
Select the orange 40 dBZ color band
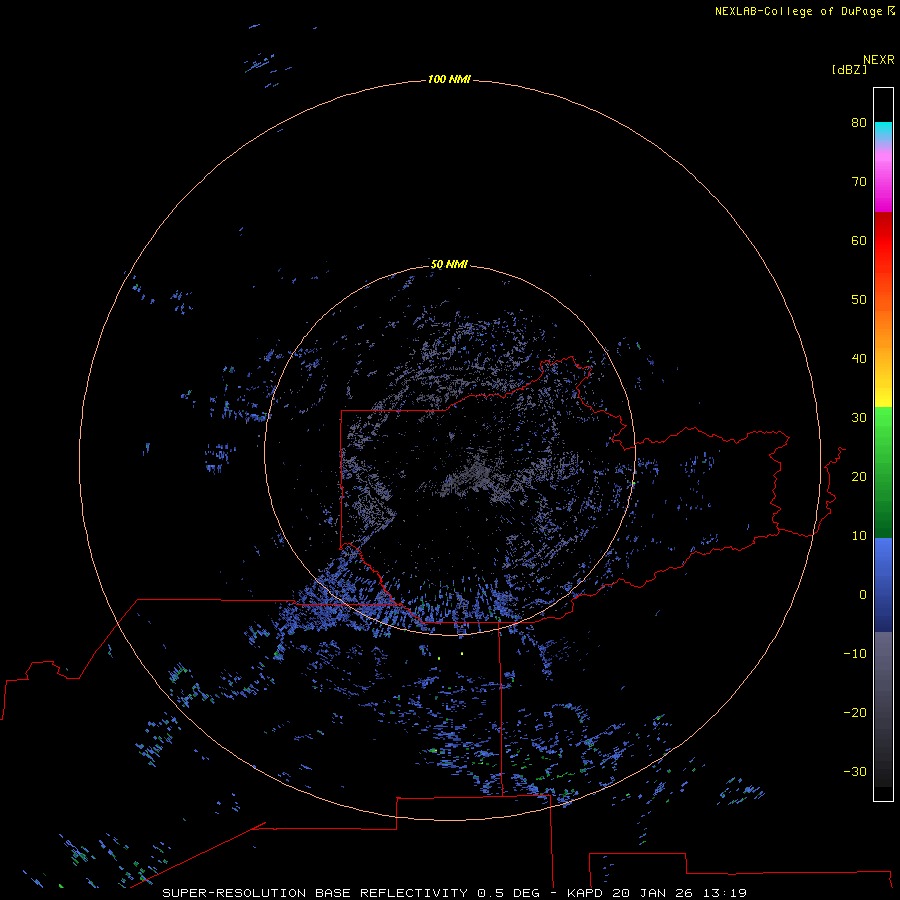(883, 358)
